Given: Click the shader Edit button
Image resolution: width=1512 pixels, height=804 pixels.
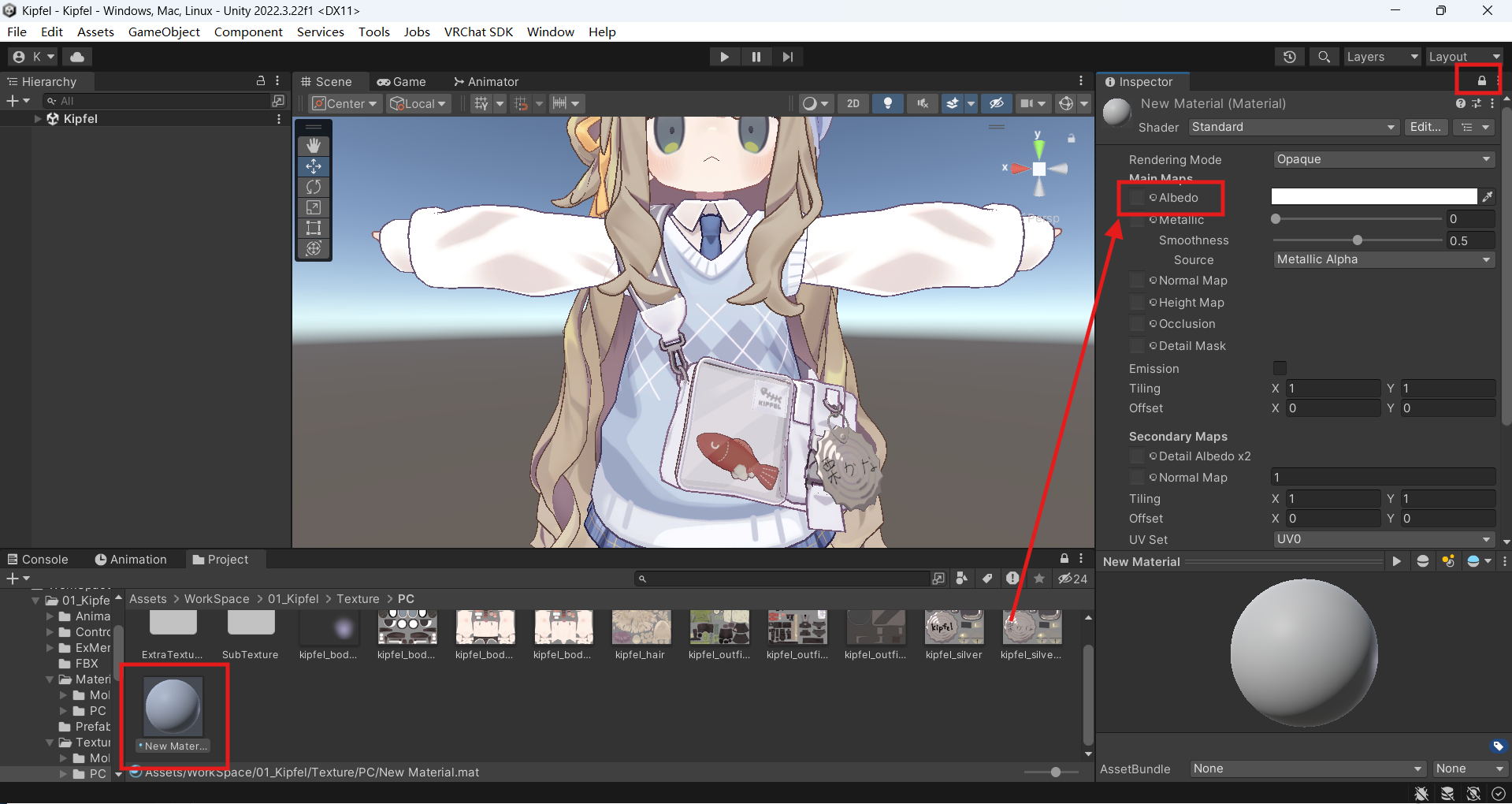Looking at the screenshot, I should [1425, 127].
